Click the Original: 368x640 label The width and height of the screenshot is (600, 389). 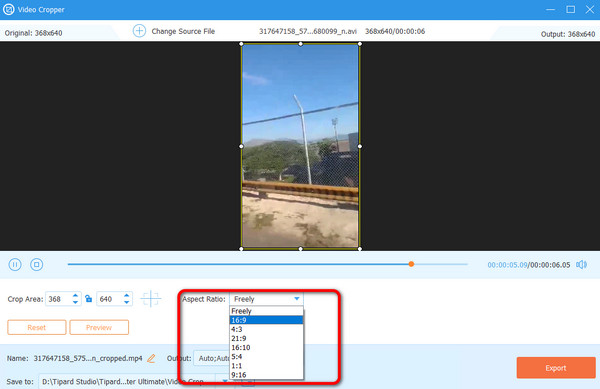[33, 33]
